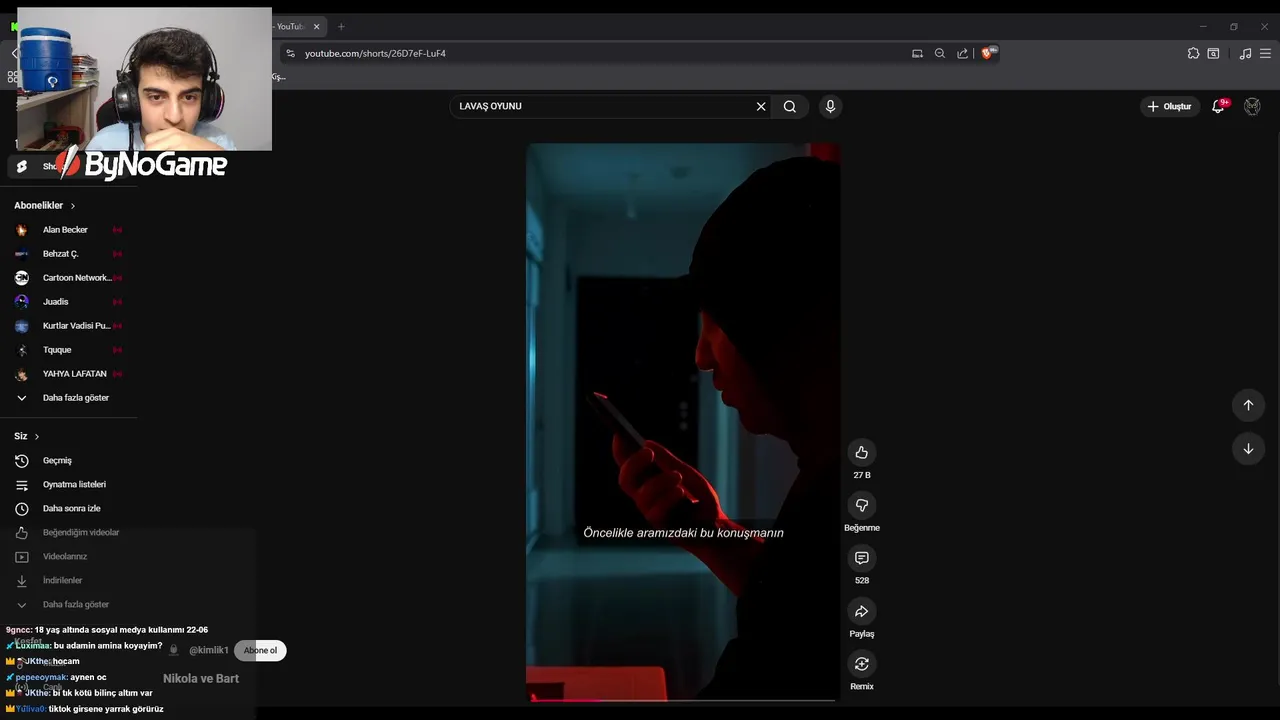Image resolution: width=1280 pixels, height=720 pixels.
Task: Expand Daha fazla göster under Abonelikler
Action: pyautogui.click(x=75, y=398)
